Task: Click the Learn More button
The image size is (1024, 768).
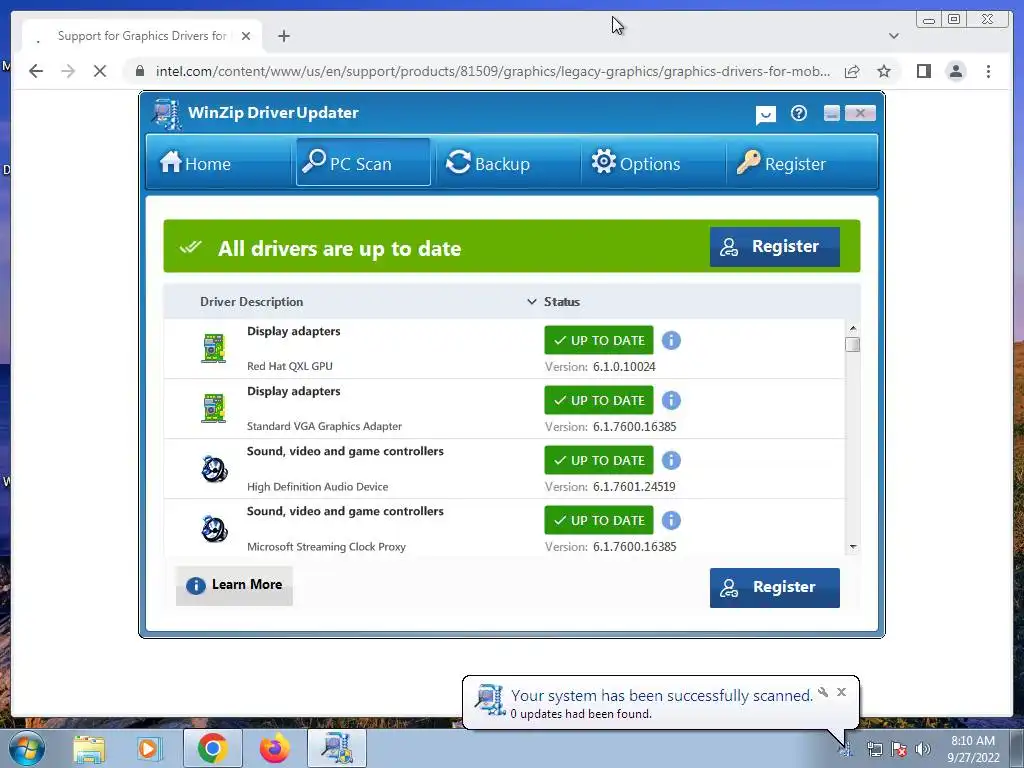Action: tap(234, 585)
